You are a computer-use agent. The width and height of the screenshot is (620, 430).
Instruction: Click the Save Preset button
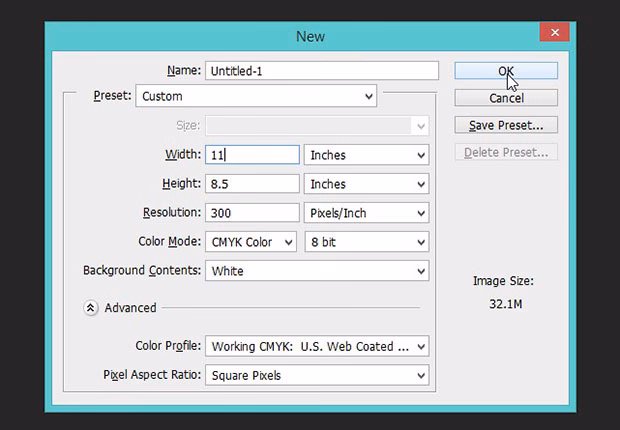click(505, 125)
